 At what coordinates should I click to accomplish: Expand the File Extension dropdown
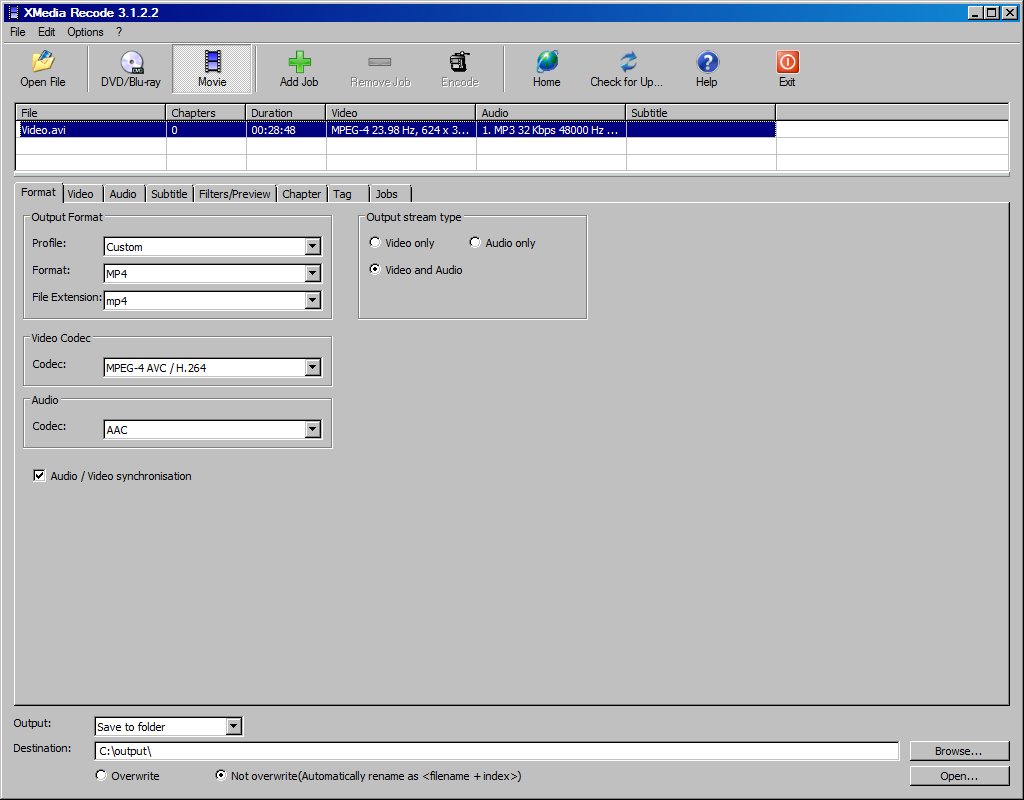(x=313, y=300)
